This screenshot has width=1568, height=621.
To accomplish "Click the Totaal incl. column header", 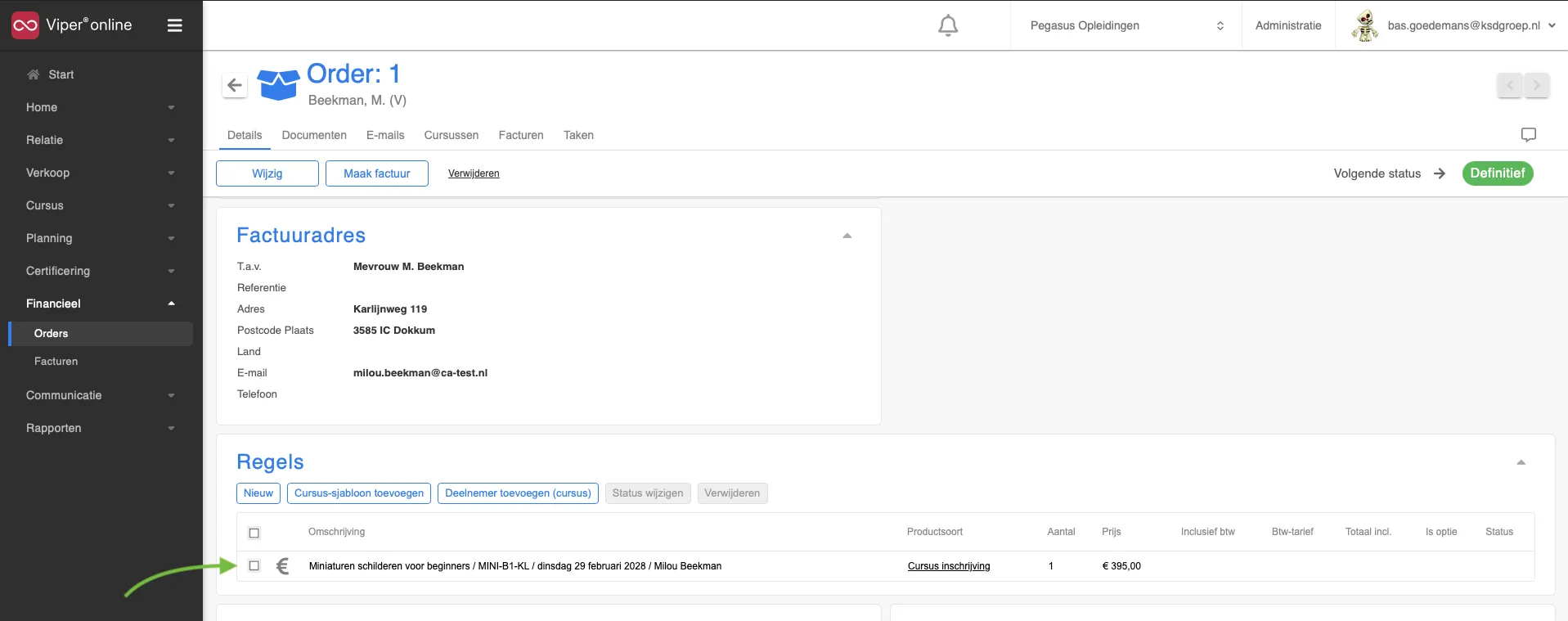I will [x=1368, y=532].
